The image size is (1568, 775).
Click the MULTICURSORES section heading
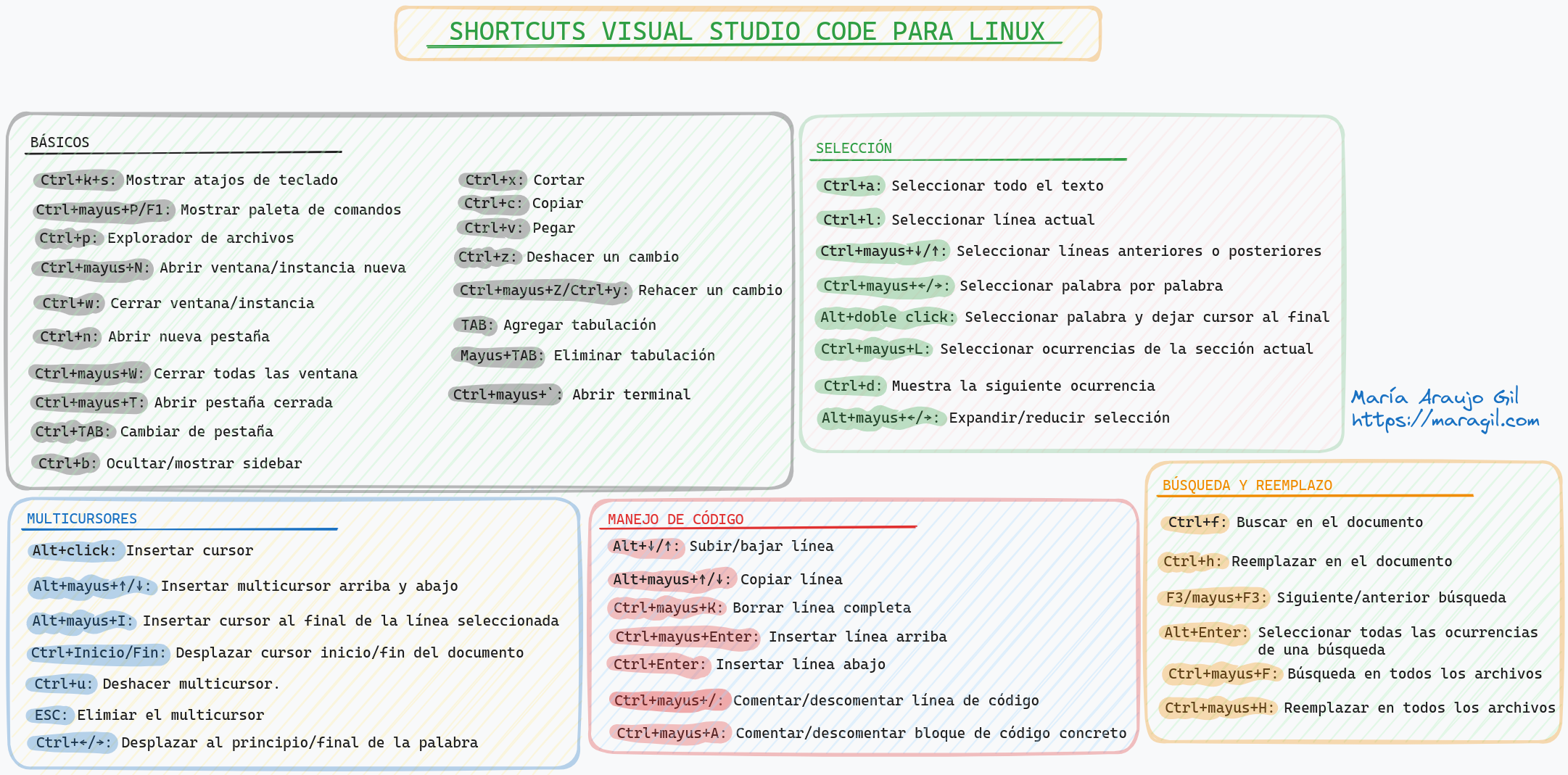pyautogui.click(x=82, y=518)
